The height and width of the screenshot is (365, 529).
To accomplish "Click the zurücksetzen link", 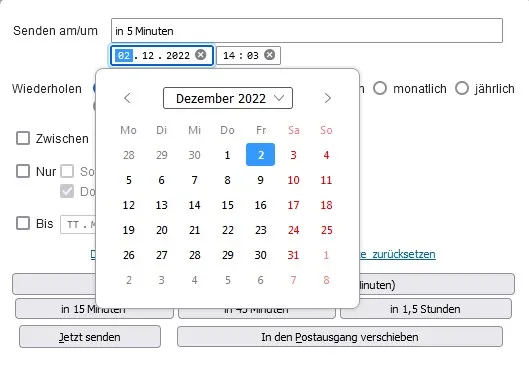I will coord(404,254).
